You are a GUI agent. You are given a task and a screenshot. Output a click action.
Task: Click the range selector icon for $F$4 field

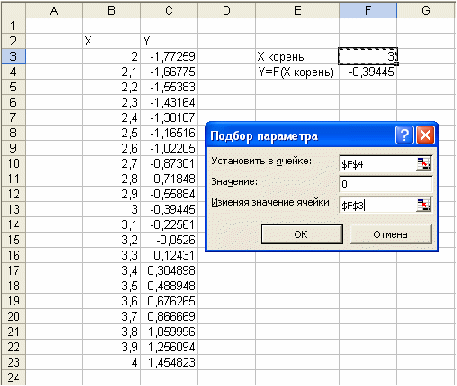(x=424, y=164)
